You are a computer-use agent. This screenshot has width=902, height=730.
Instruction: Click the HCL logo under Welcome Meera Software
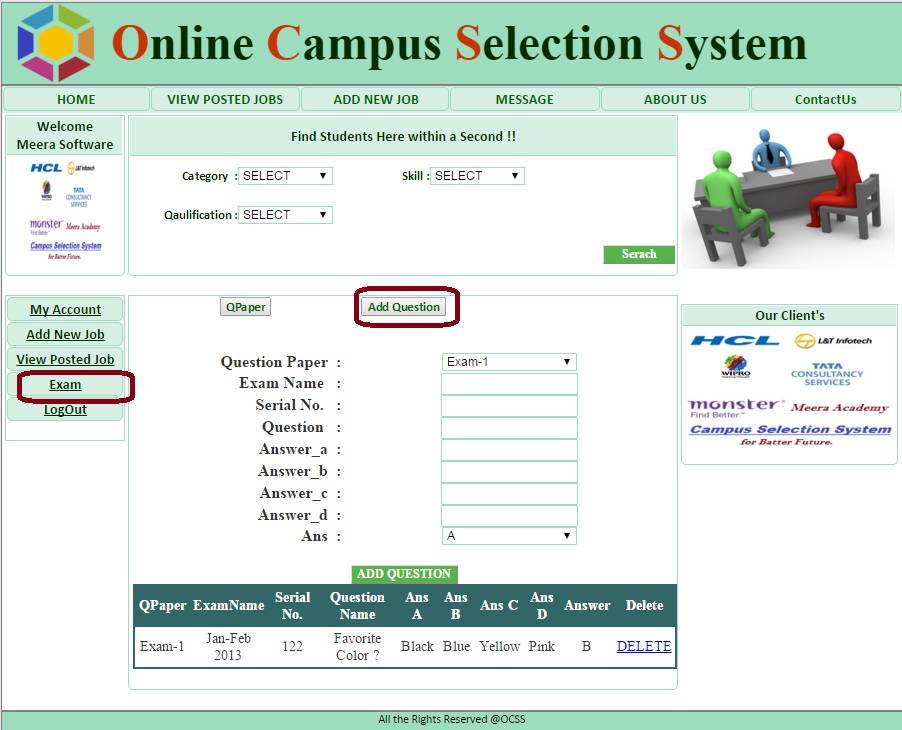(44, 168)
